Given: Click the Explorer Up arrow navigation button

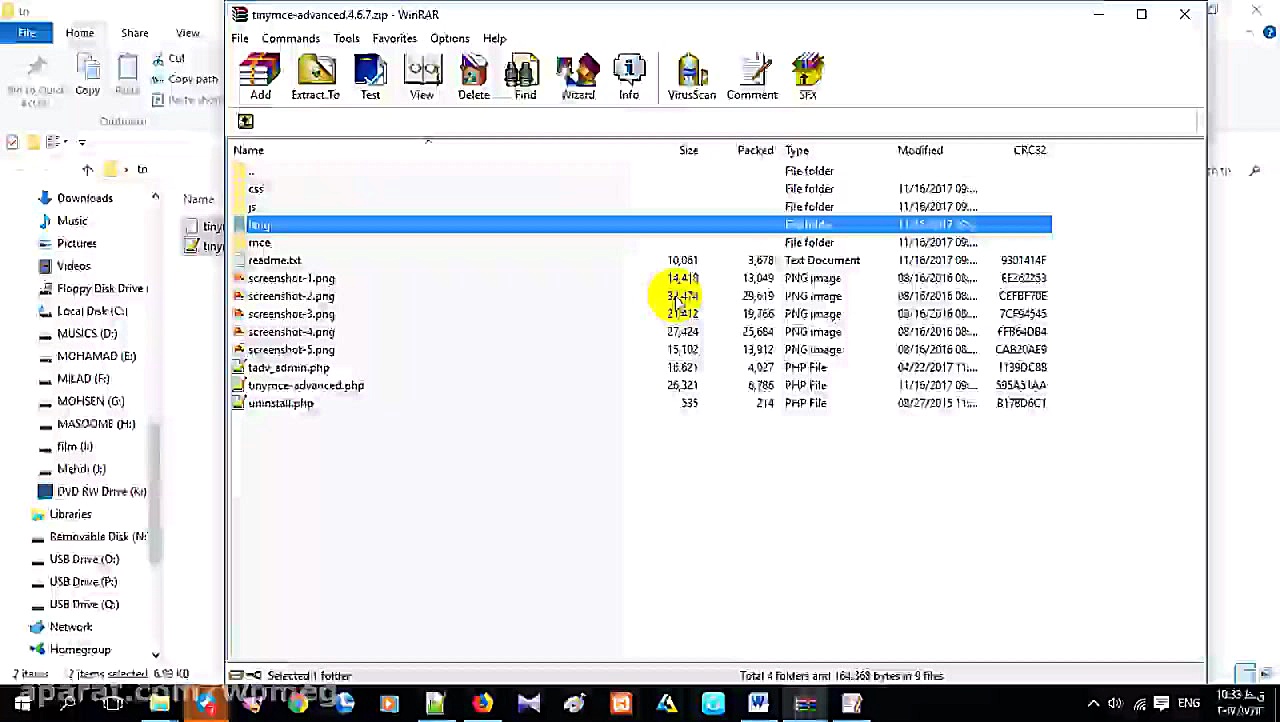Looking at the screenshot, I should 88,170.
